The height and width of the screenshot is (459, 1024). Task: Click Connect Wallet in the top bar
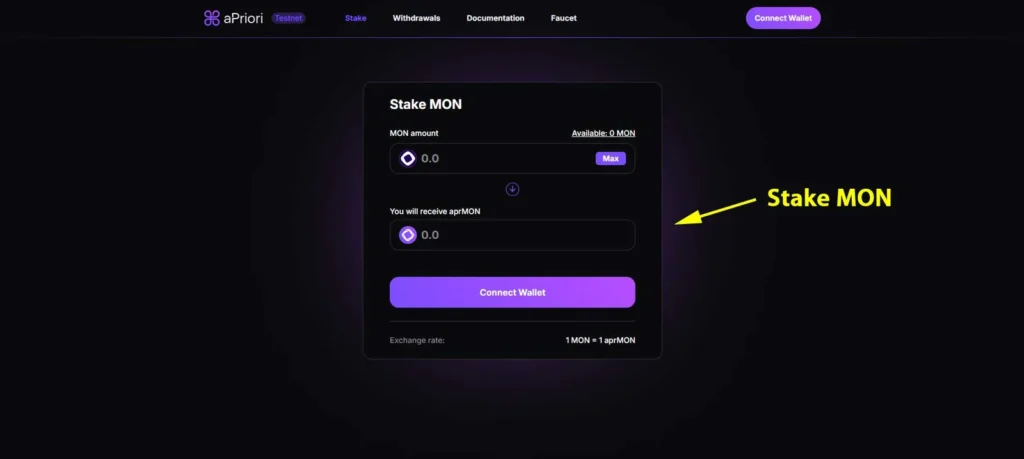(x=783, y=18)
